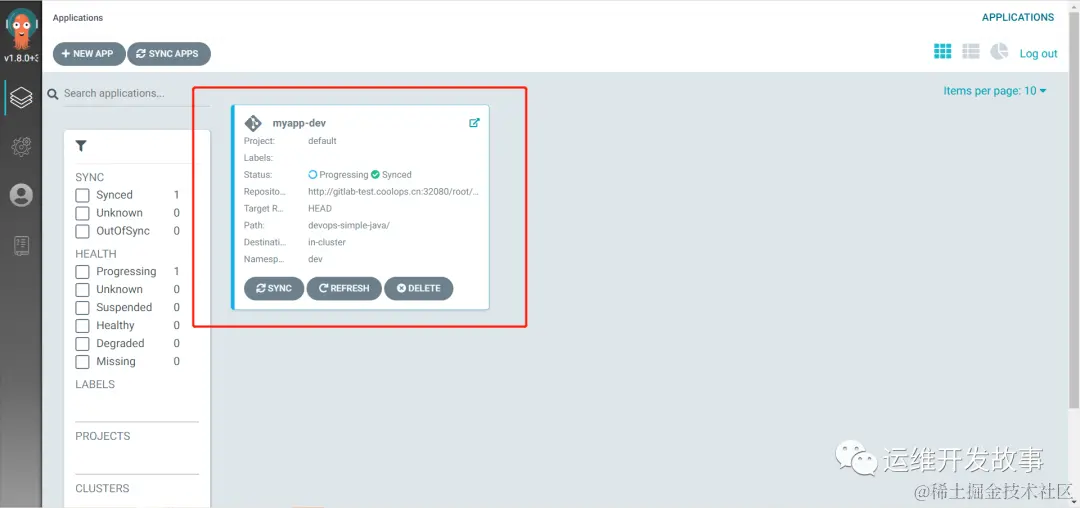Click the default project value

point(322,140)
